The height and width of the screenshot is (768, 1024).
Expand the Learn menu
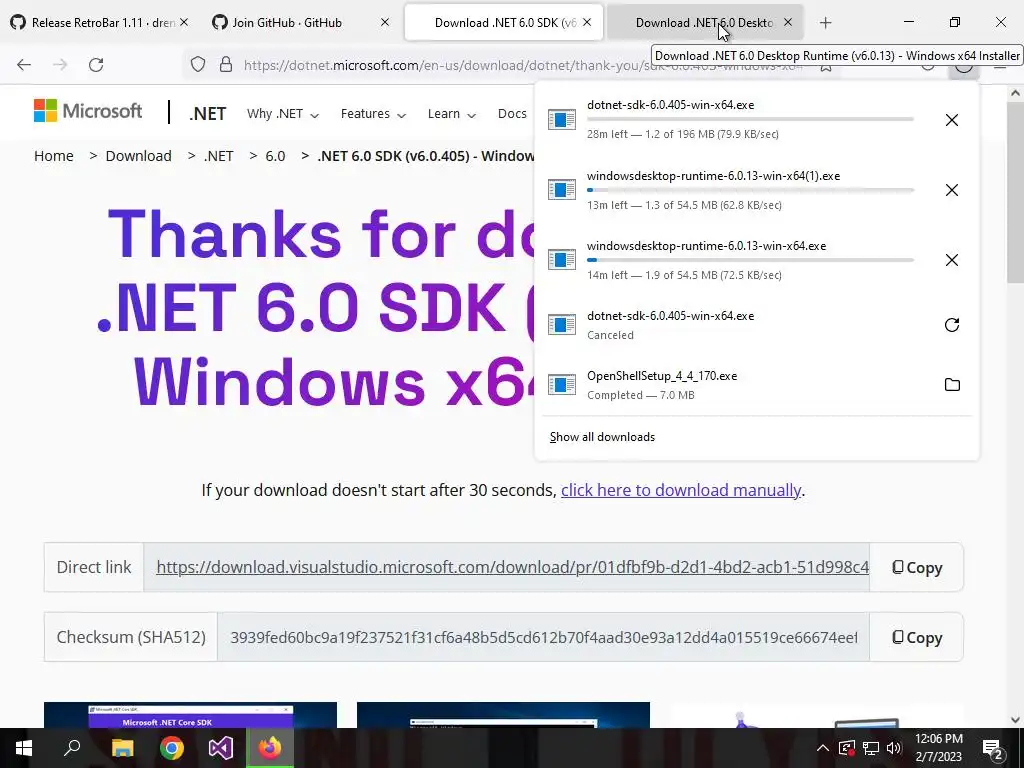[451, 114]
